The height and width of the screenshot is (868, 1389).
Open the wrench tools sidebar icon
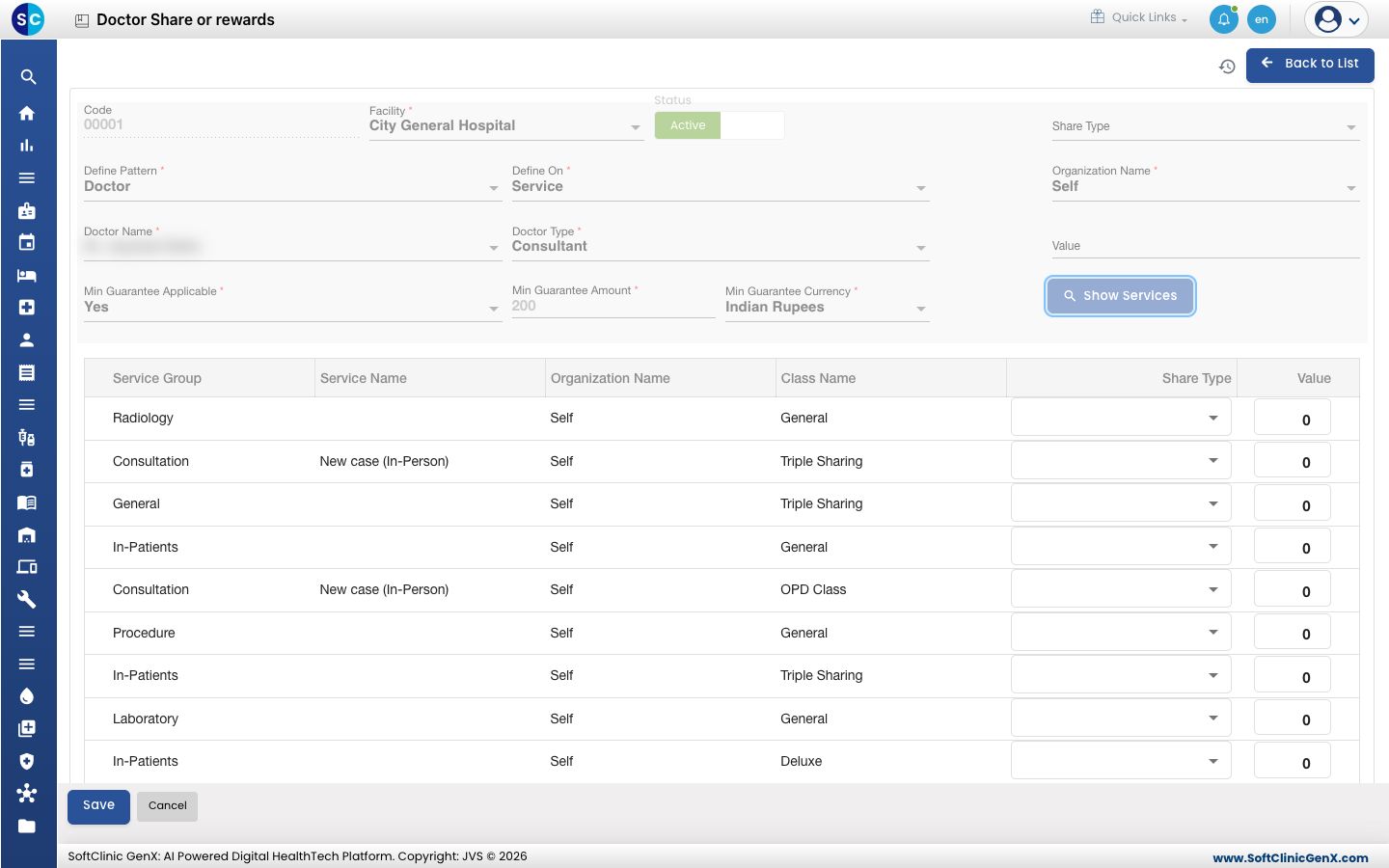pos(27,599)
